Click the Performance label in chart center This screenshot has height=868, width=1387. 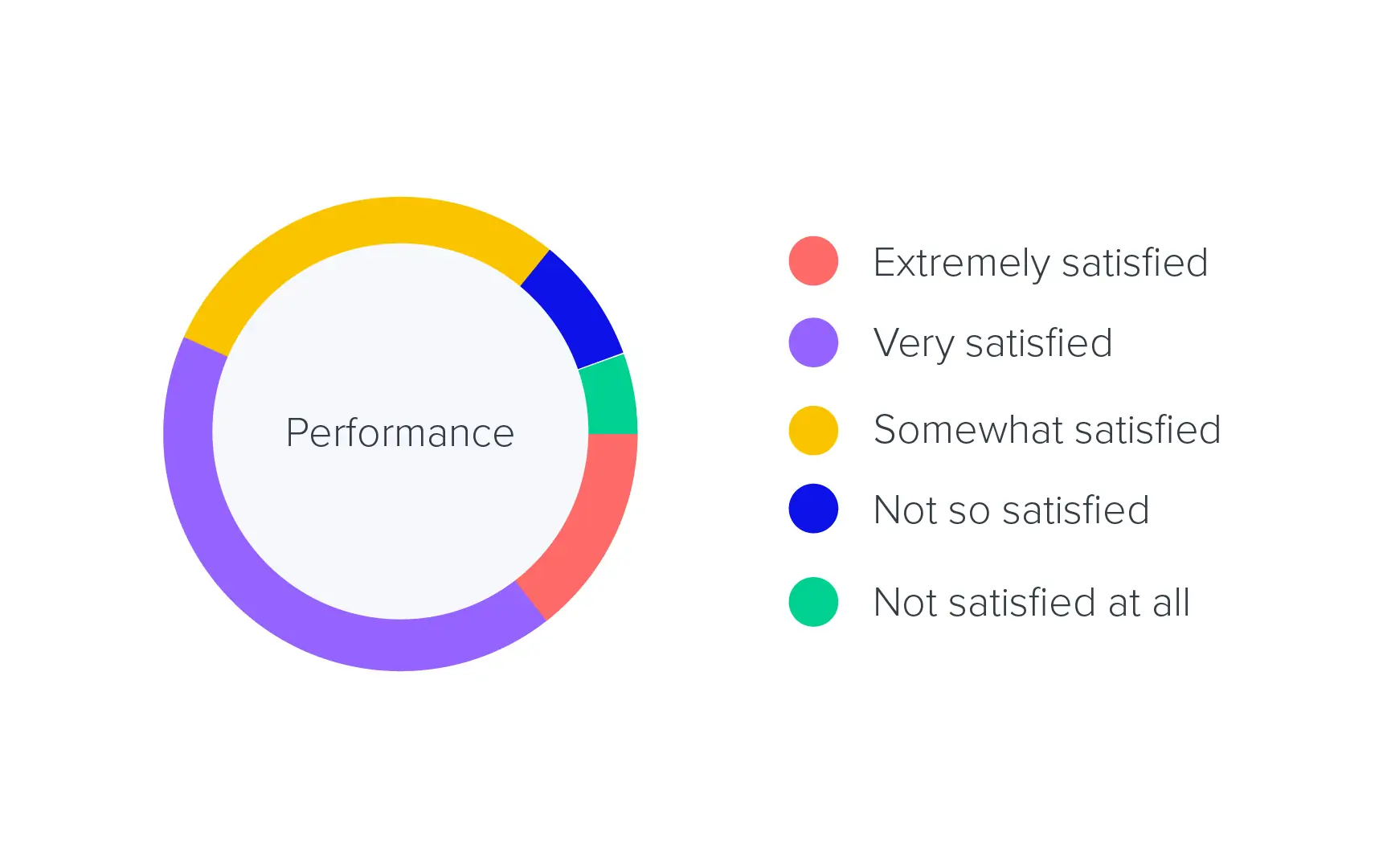(400, 433)
